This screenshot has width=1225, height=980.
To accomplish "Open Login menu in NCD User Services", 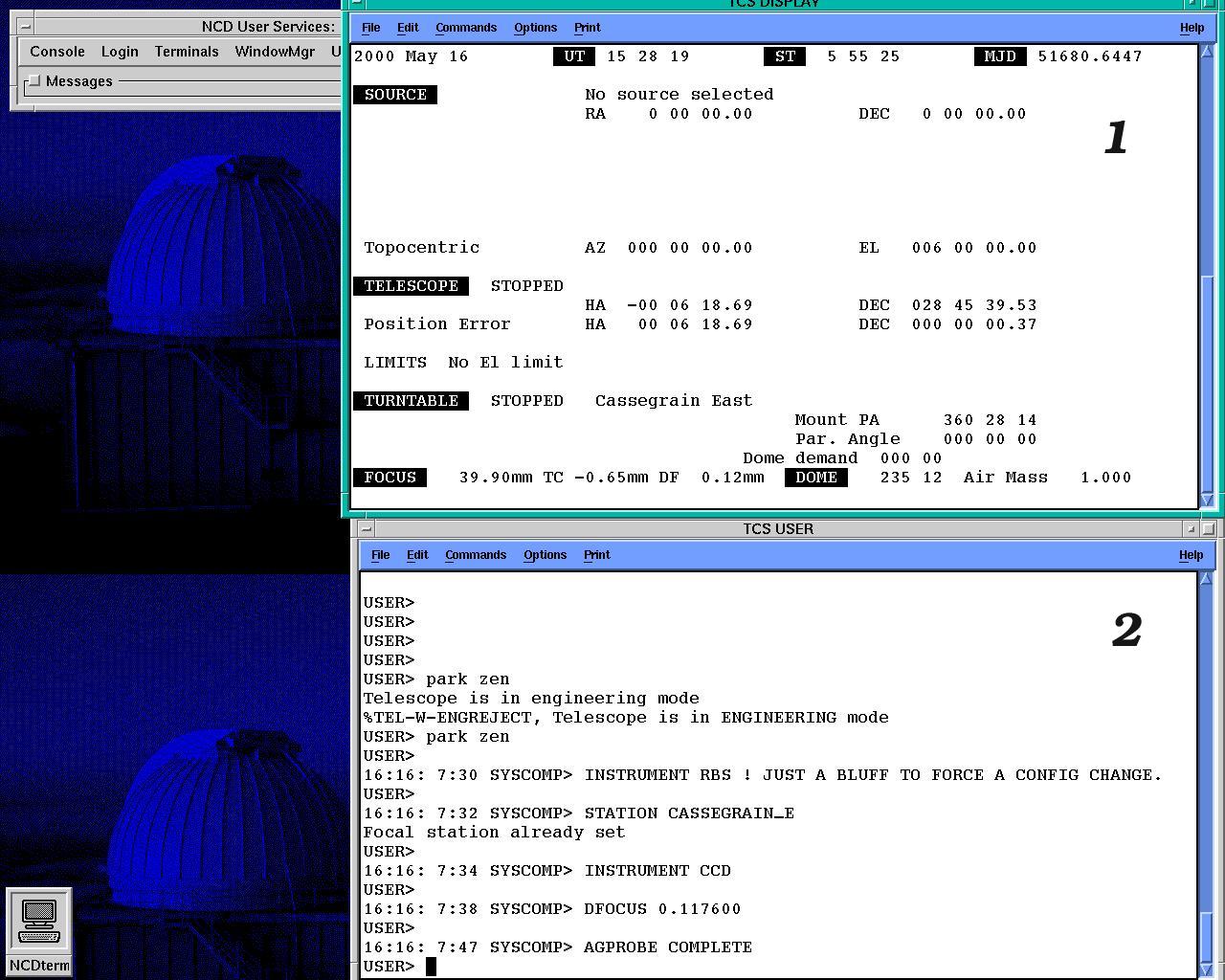I will (120, 52).
